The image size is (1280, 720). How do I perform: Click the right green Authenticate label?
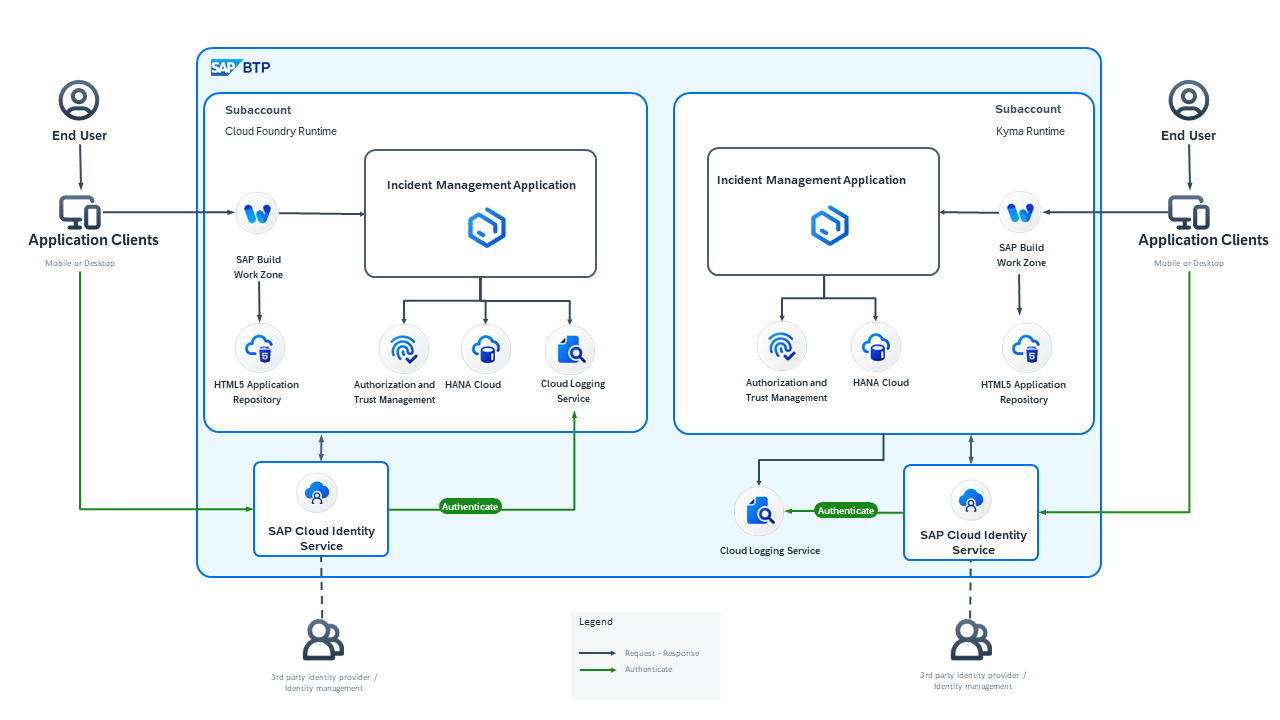(846, 511)
